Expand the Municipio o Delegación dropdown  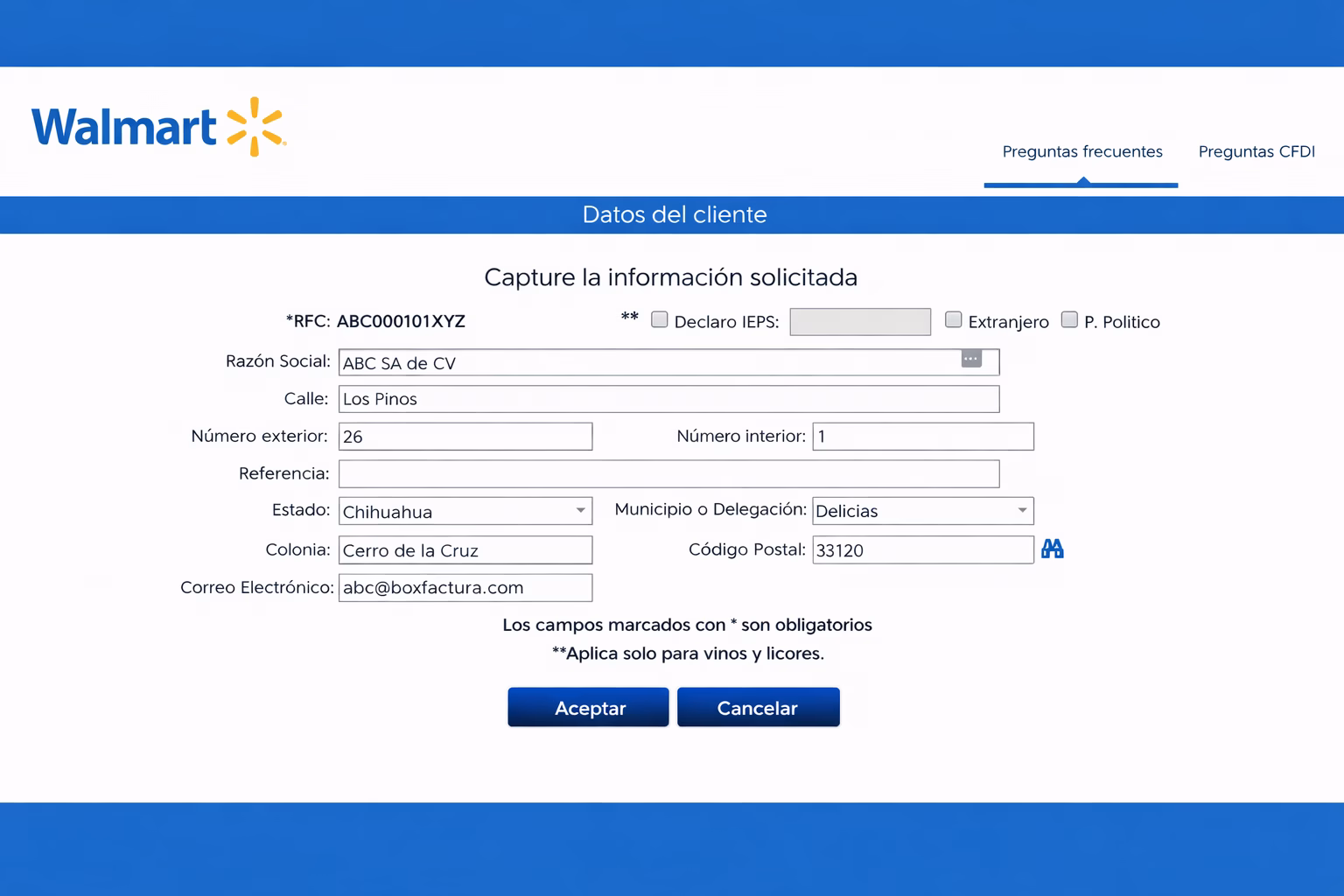tap(923, 511)
